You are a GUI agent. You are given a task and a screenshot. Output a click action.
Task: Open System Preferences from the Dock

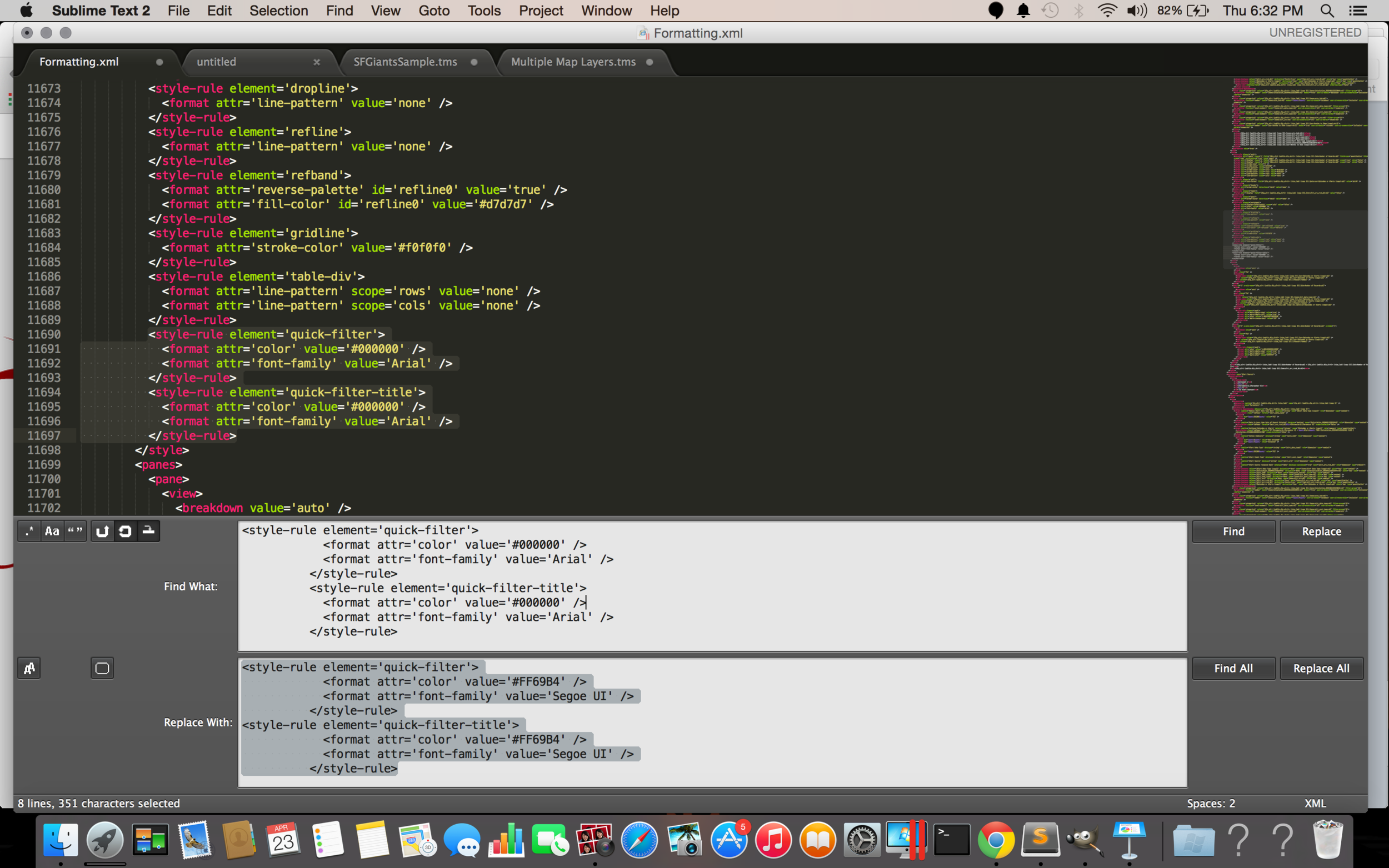[x=862, y=840]
